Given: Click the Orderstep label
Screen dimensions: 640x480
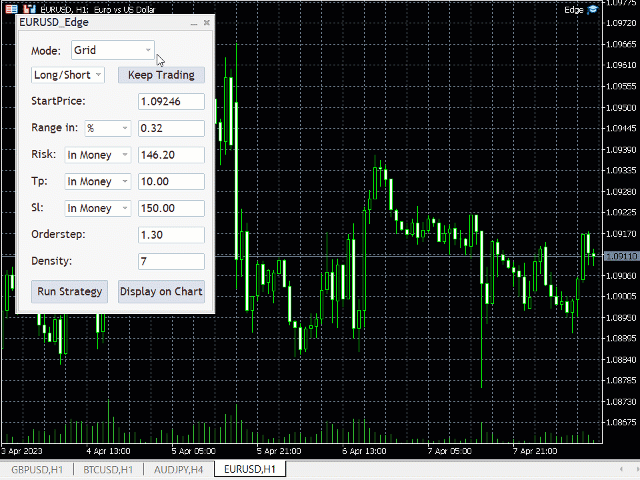Looking at the screenshot, I should click(58, 235).
